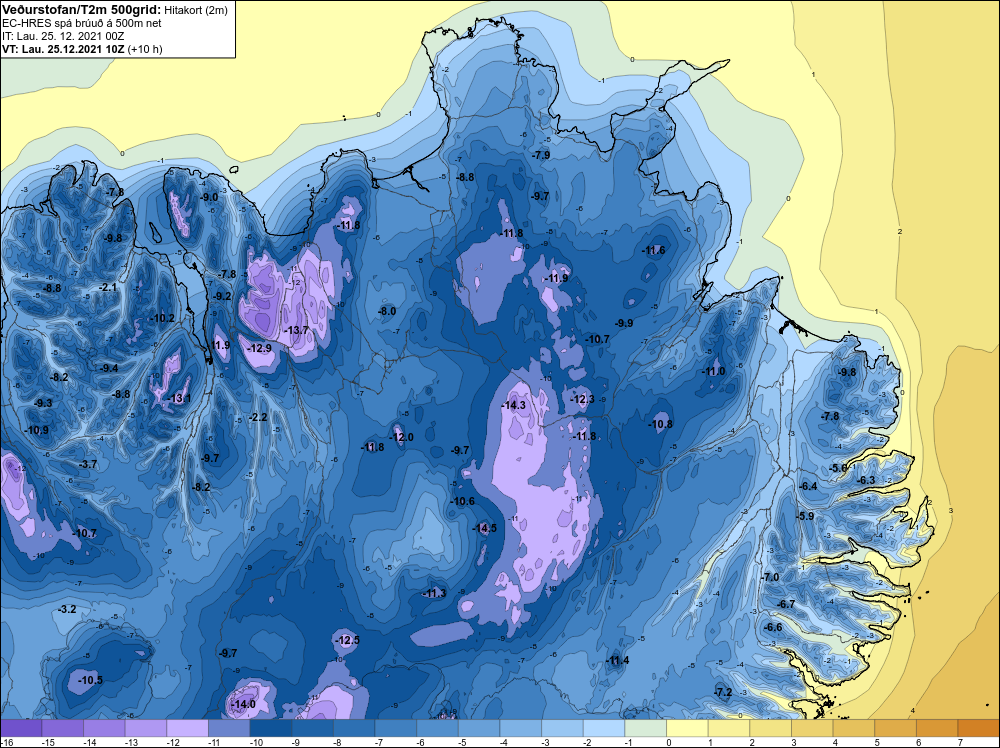This screenshot has width=1000, height=748.
Task: Select legend swatch between 5 and 6
Action: 896,728
